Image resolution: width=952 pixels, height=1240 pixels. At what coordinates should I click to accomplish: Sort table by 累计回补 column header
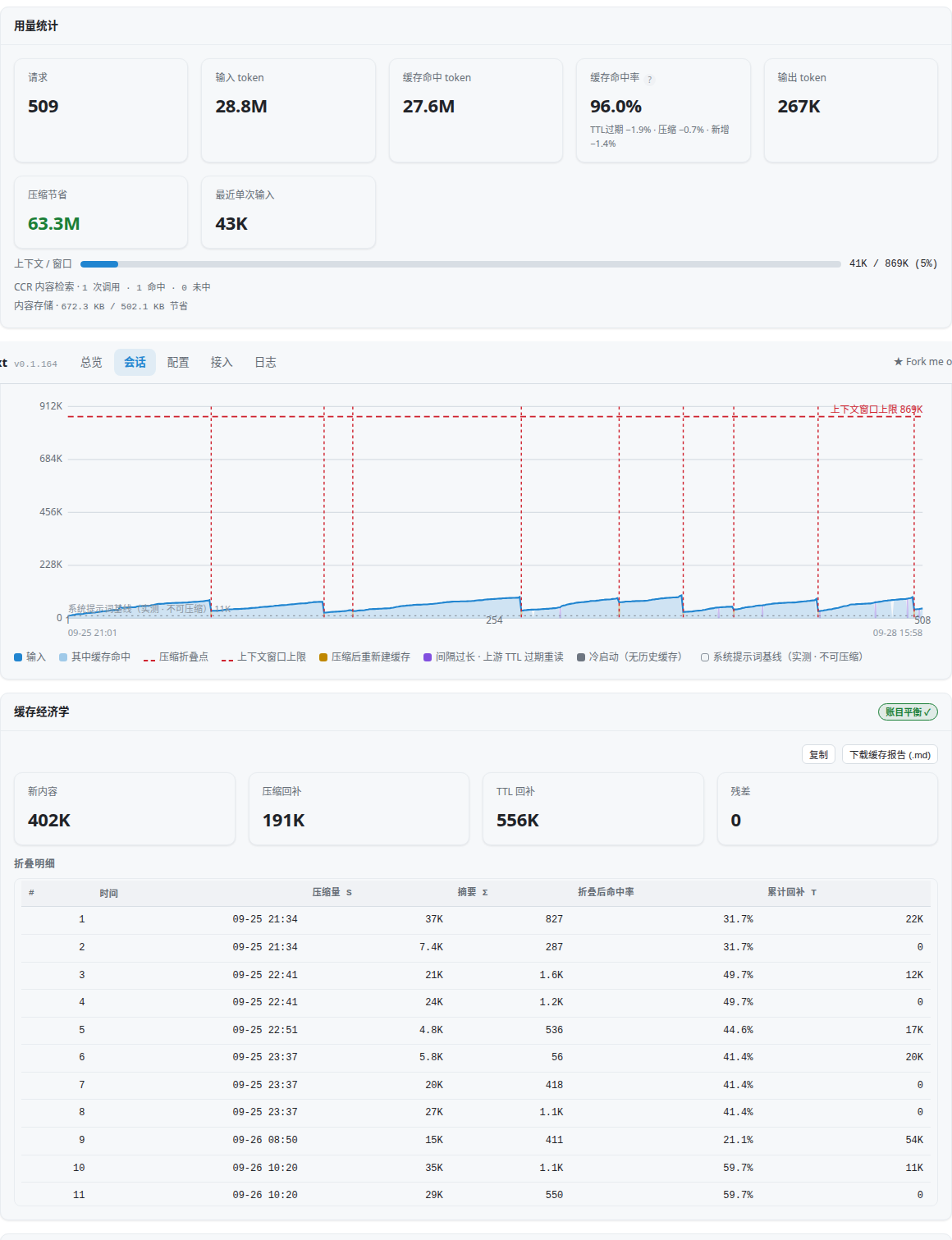coord(791,892)
